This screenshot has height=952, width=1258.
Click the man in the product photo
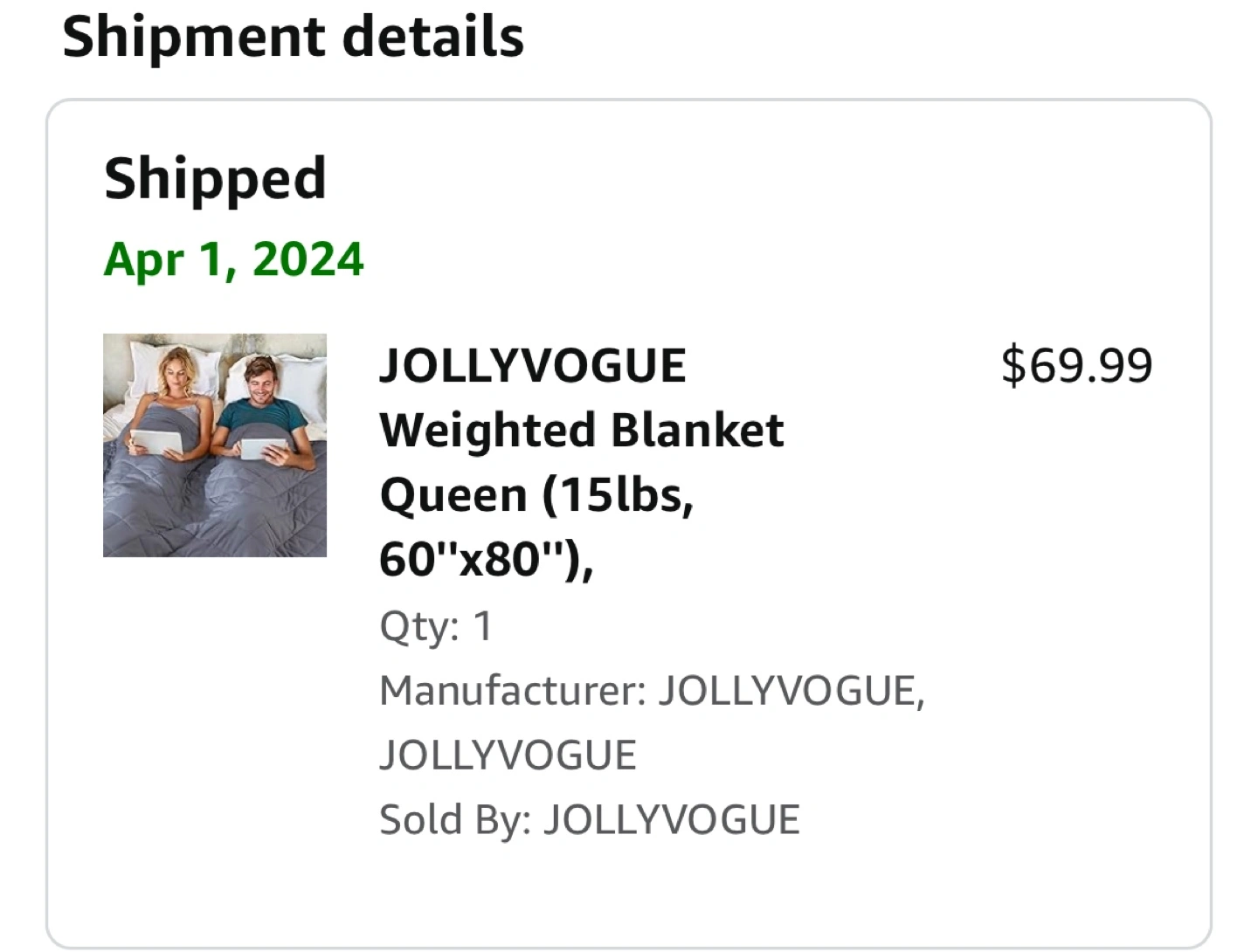point(259,389)
